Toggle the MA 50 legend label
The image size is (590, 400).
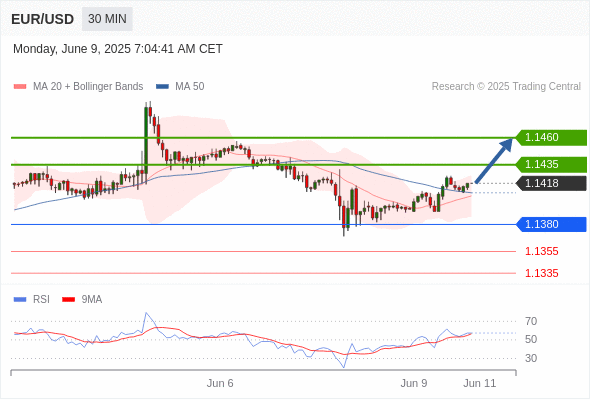click(x=190, y=87)
